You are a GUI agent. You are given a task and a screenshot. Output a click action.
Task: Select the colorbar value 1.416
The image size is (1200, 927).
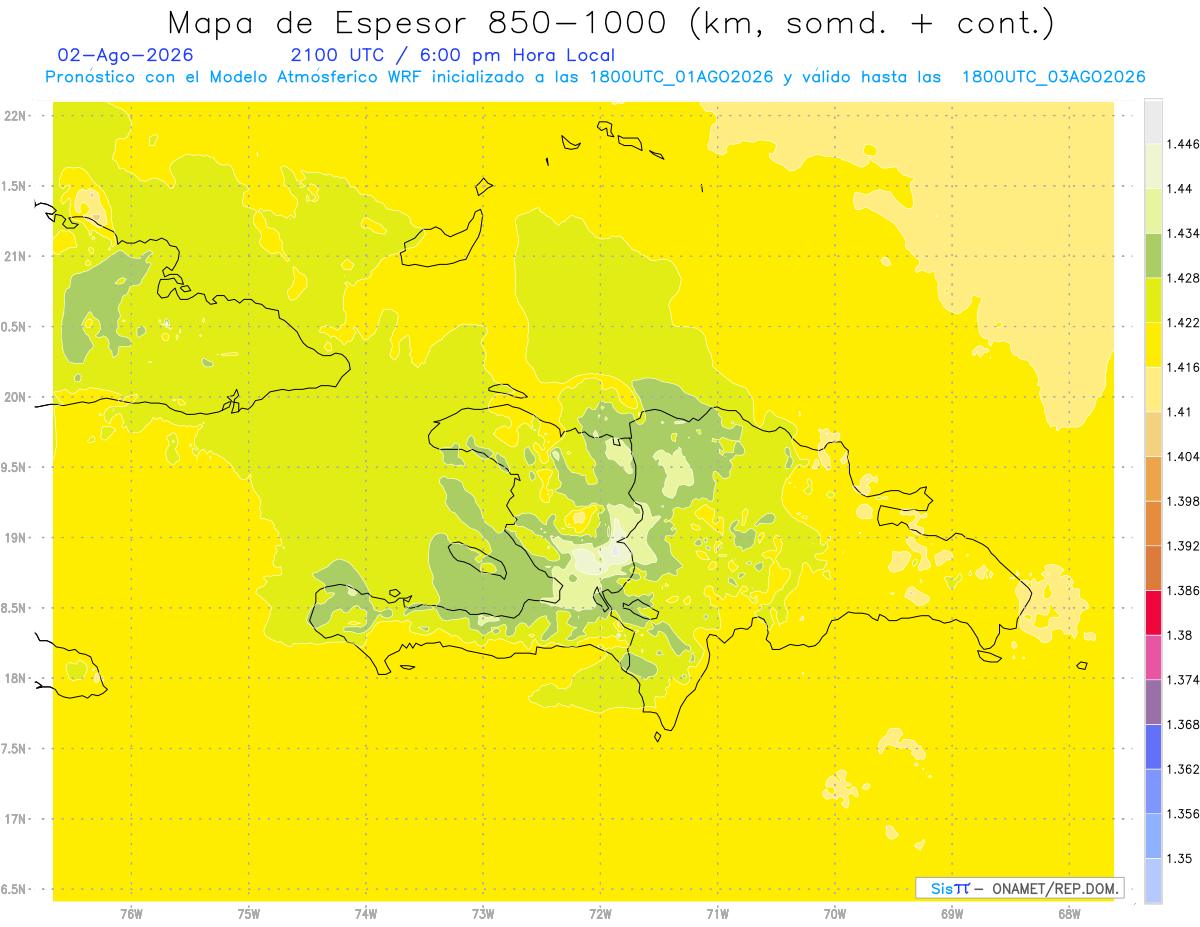tap(1183, 367)
